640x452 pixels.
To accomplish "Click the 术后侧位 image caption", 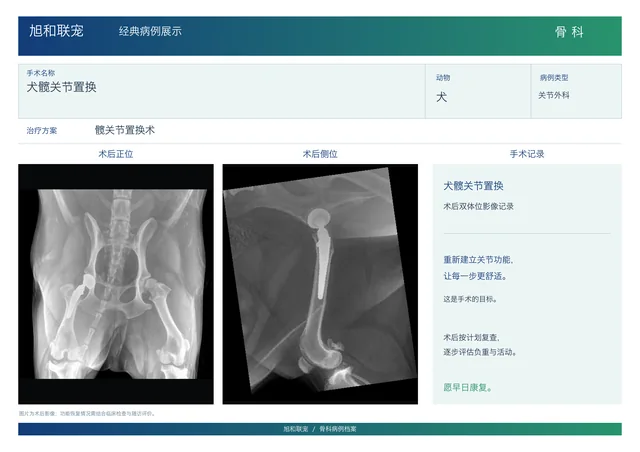I will pos(320,154).
